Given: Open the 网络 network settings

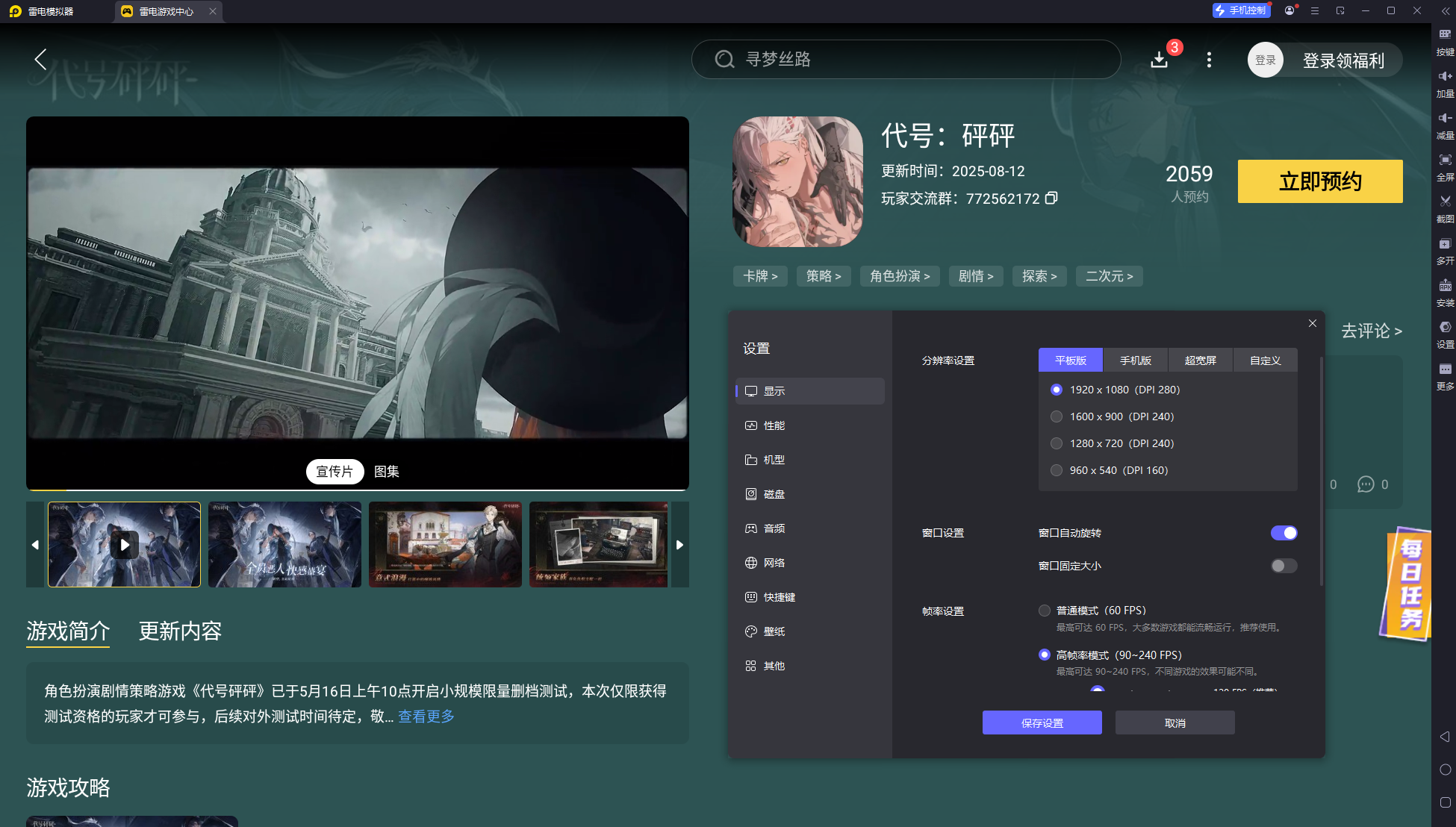Looking at the screenshot, I should tap(774, 562).
